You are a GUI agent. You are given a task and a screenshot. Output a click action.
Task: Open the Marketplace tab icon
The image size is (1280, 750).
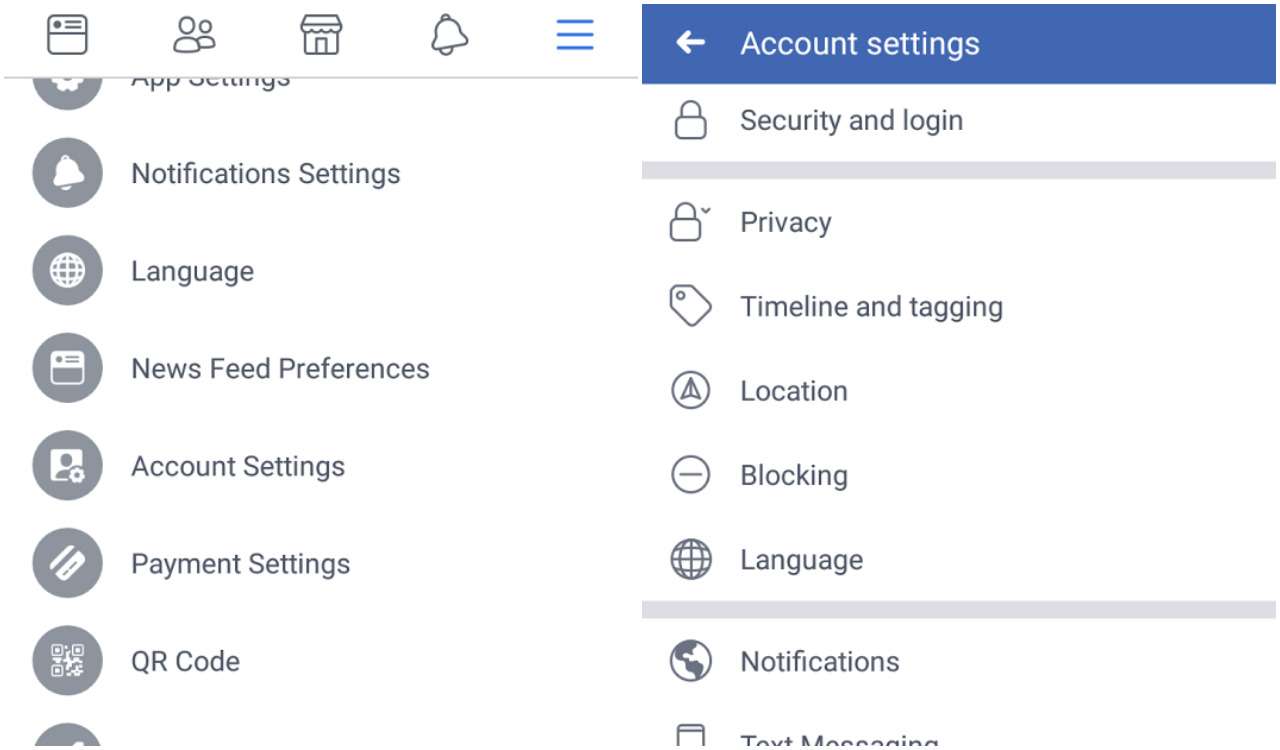321,35
